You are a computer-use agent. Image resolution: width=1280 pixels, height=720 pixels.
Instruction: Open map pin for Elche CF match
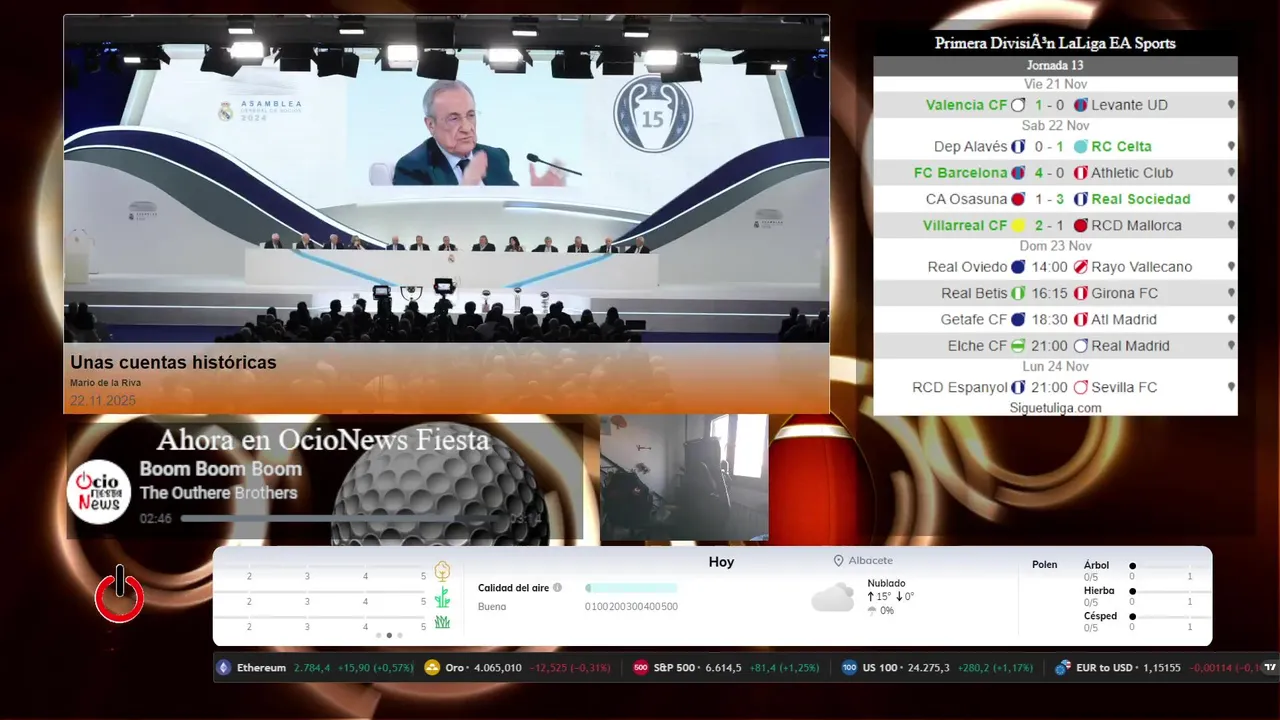(x=1231, y=345)
